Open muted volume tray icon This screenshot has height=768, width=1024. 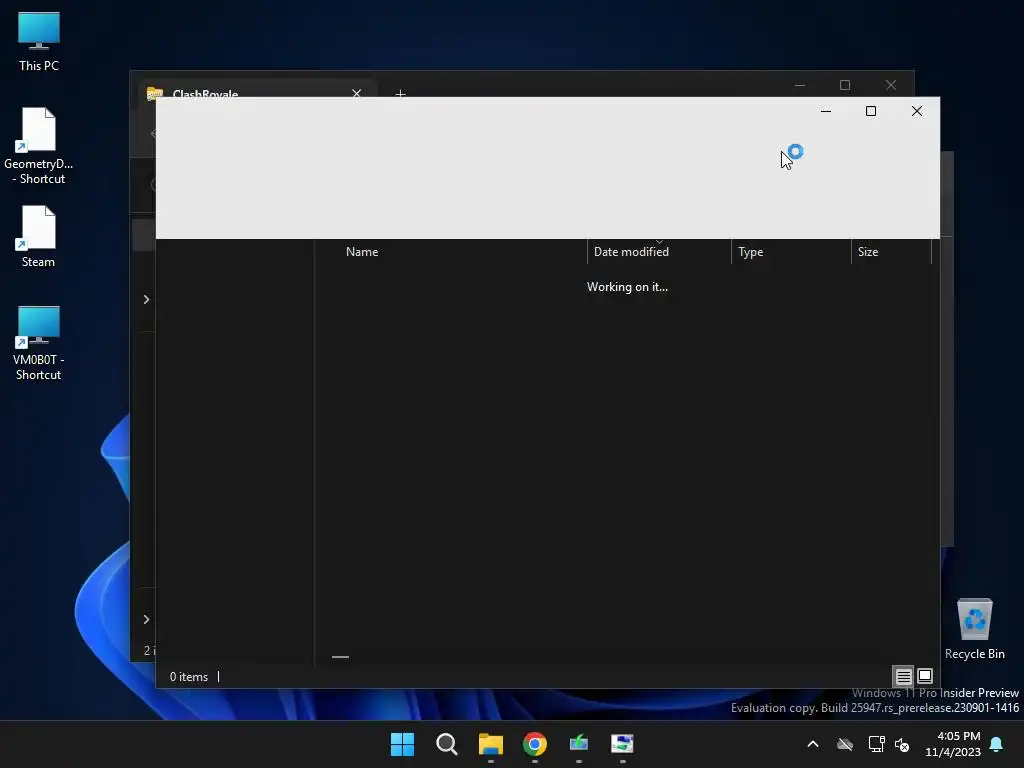point(902,744)
